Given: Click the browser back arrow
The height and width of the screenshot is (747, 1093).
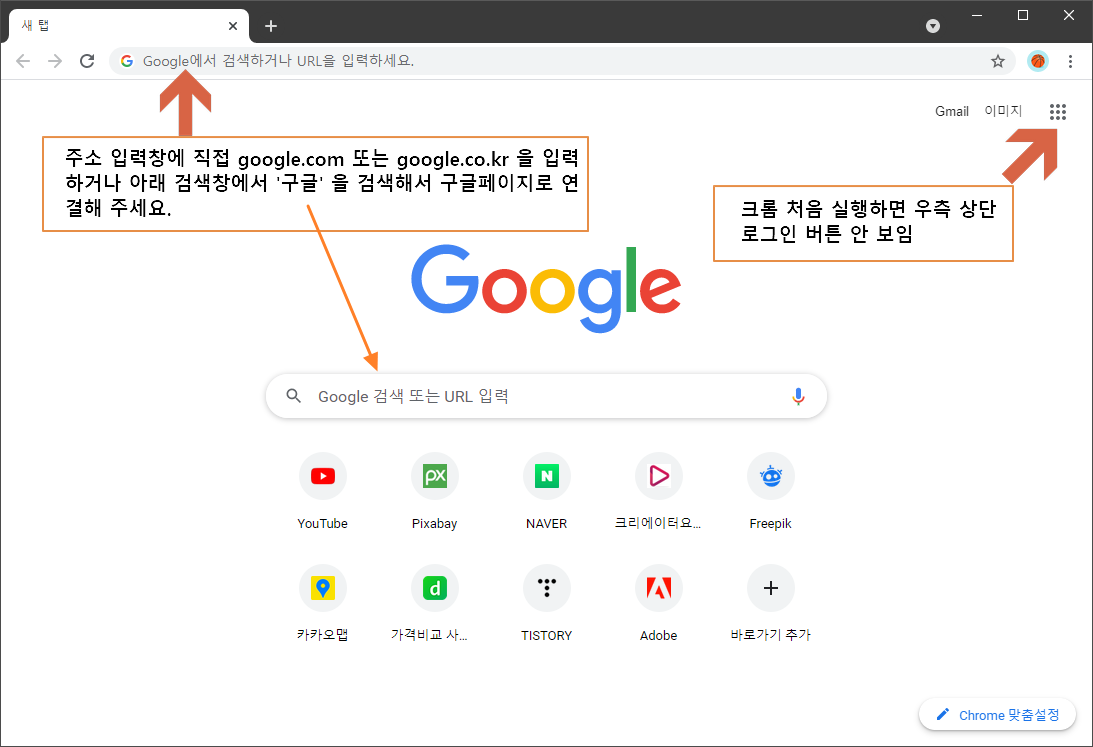Looking at the screenshot, I should tap(23, 61).
